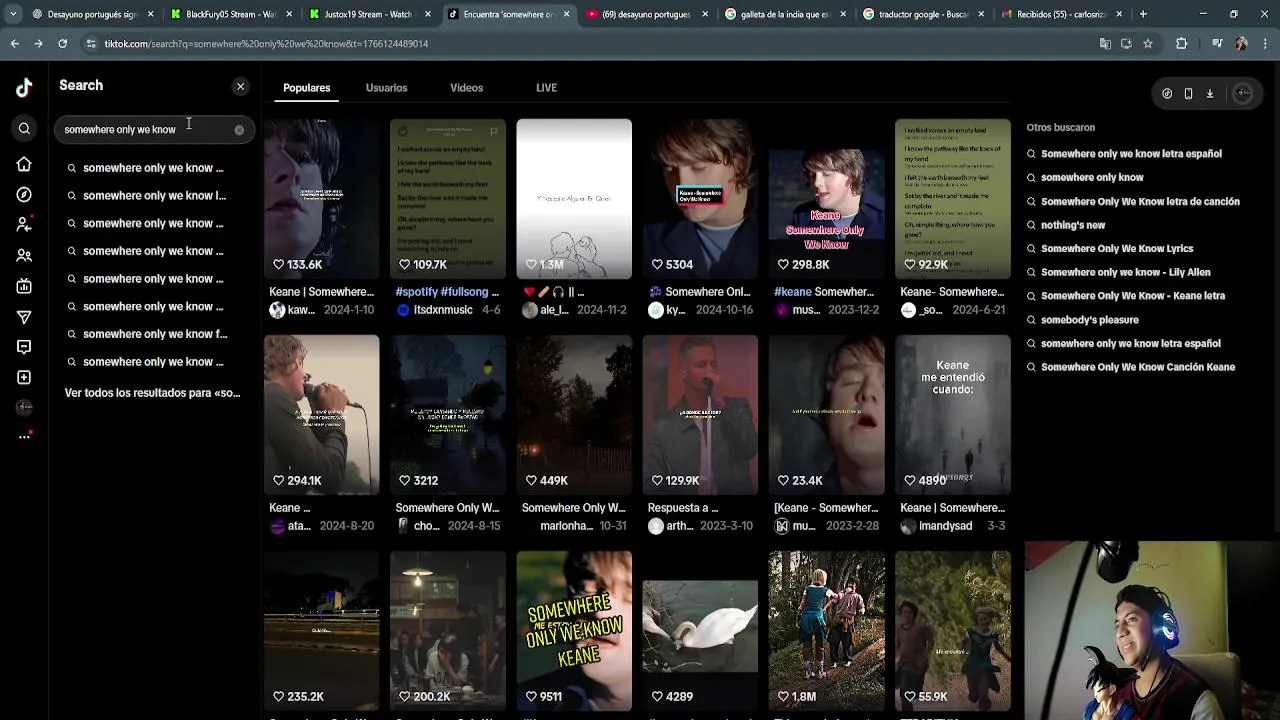Open the Friends icon in the sidebar
Screen dimensions: 1280x720
24,256
